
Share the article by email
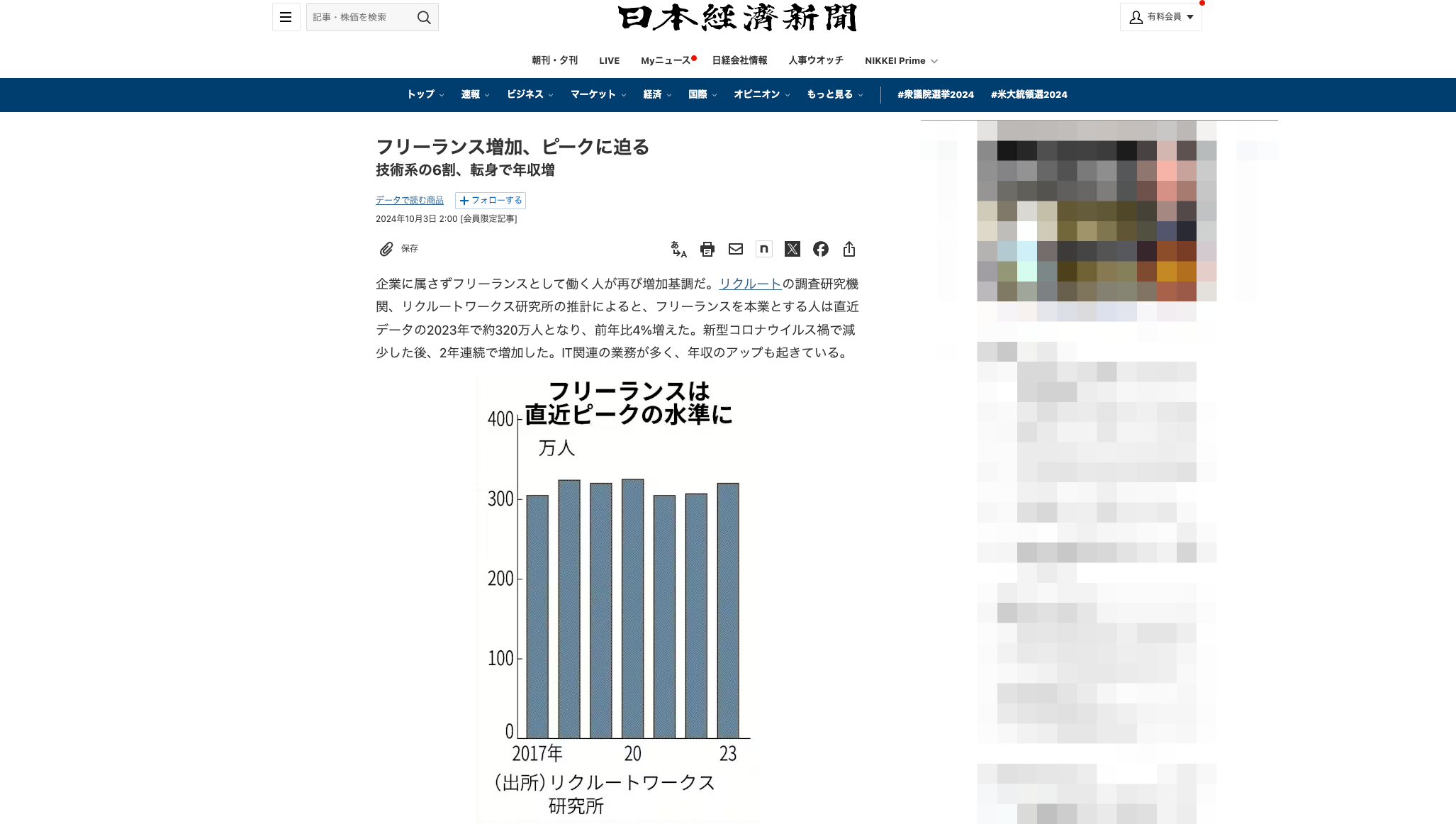click(735, 249)
